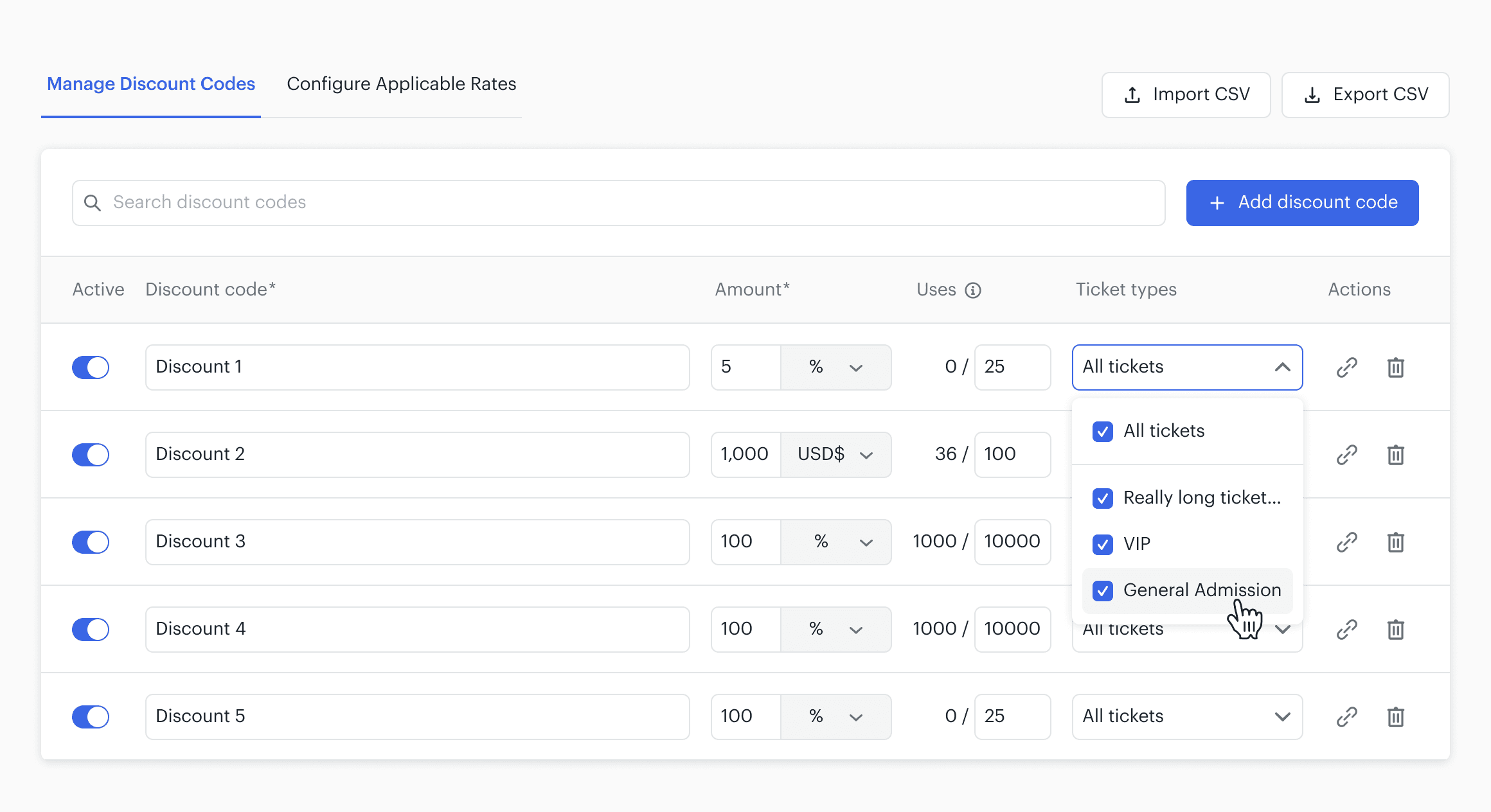Toggle the All tickets checkbox

click(x=1103, y=431)
